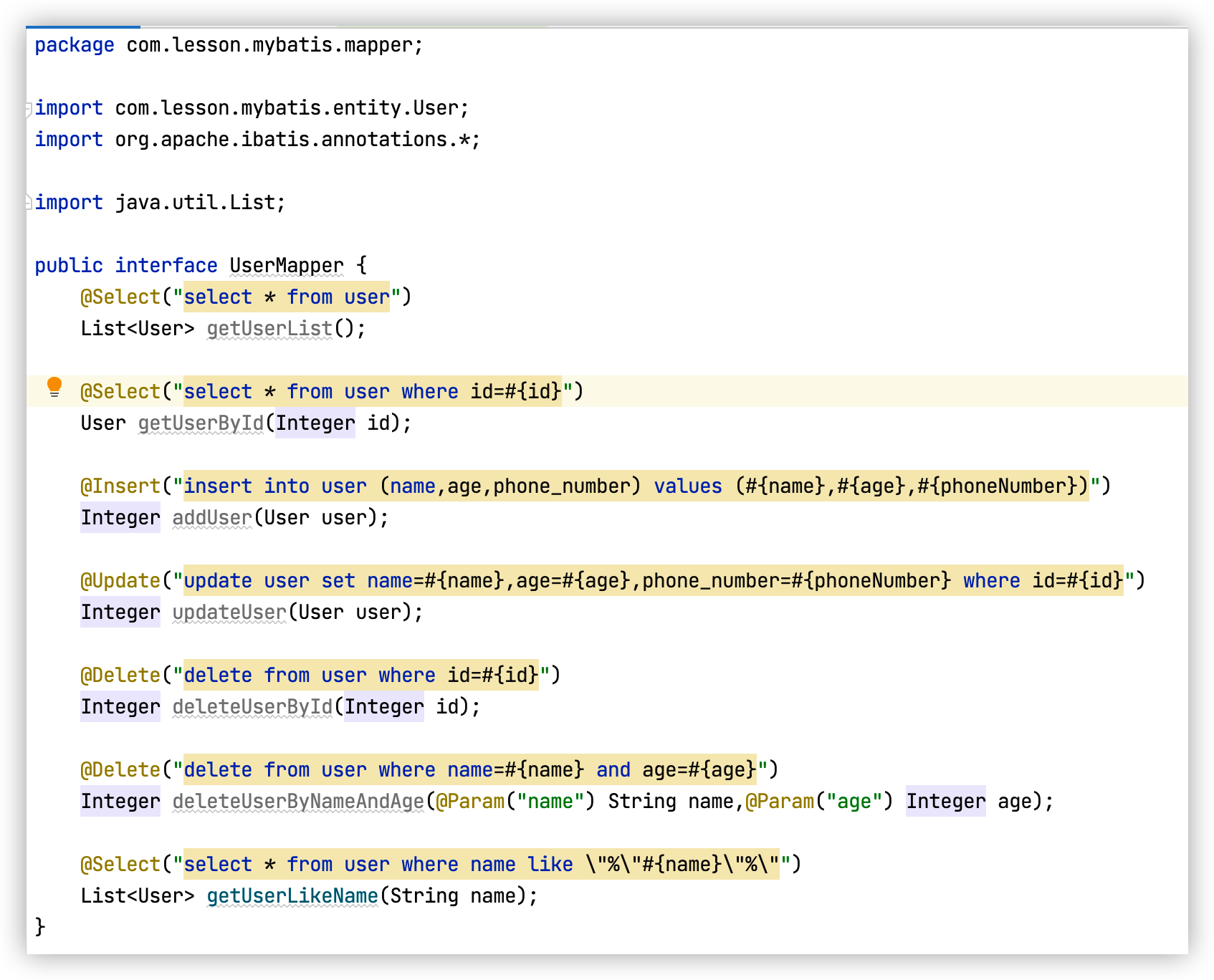Screen dimensions: 1214x980
Task: Click @Select annotation above getUserById
Action: [120, 392]
